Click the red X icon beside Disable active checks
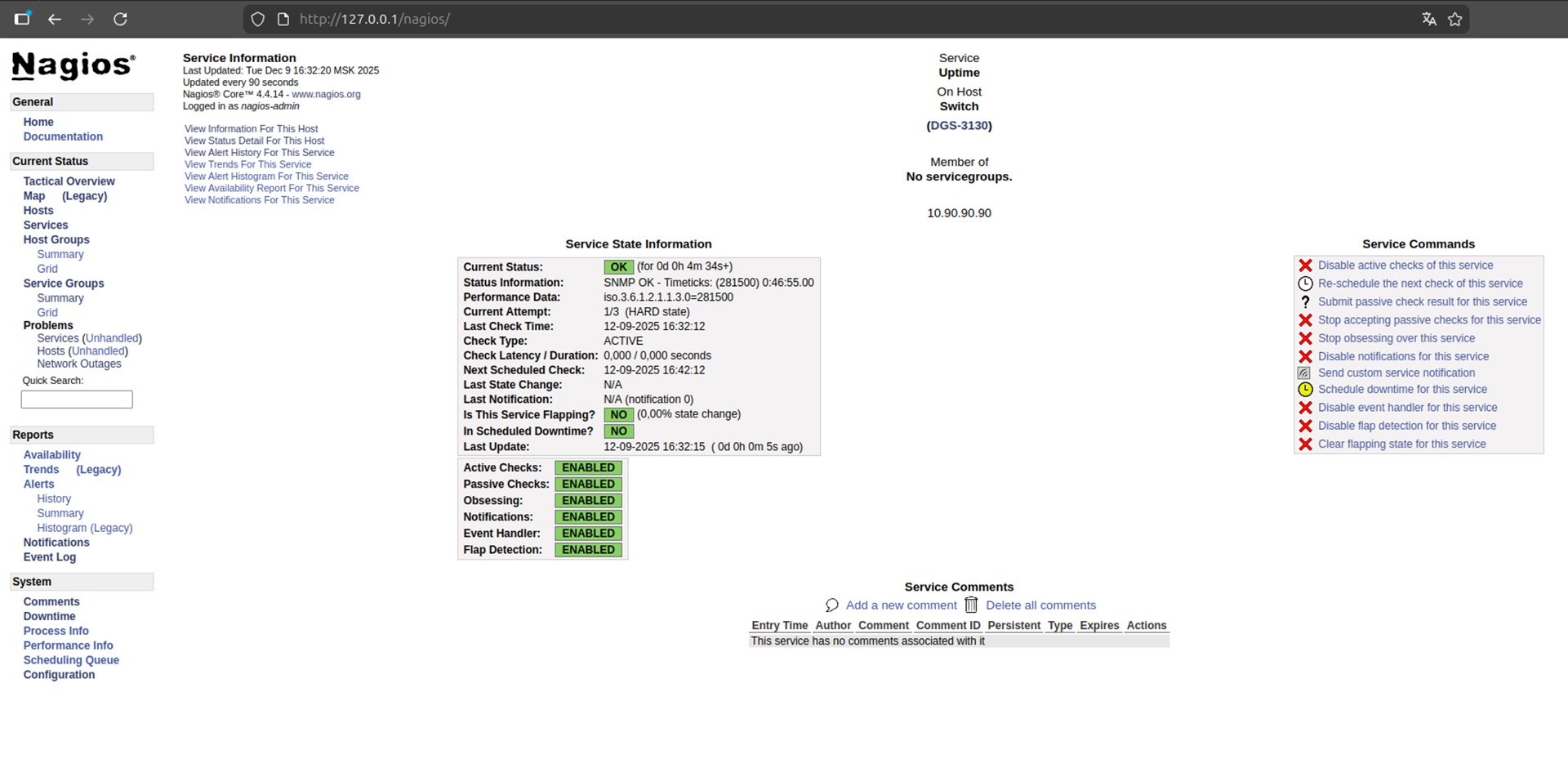 click(1305, 266)
